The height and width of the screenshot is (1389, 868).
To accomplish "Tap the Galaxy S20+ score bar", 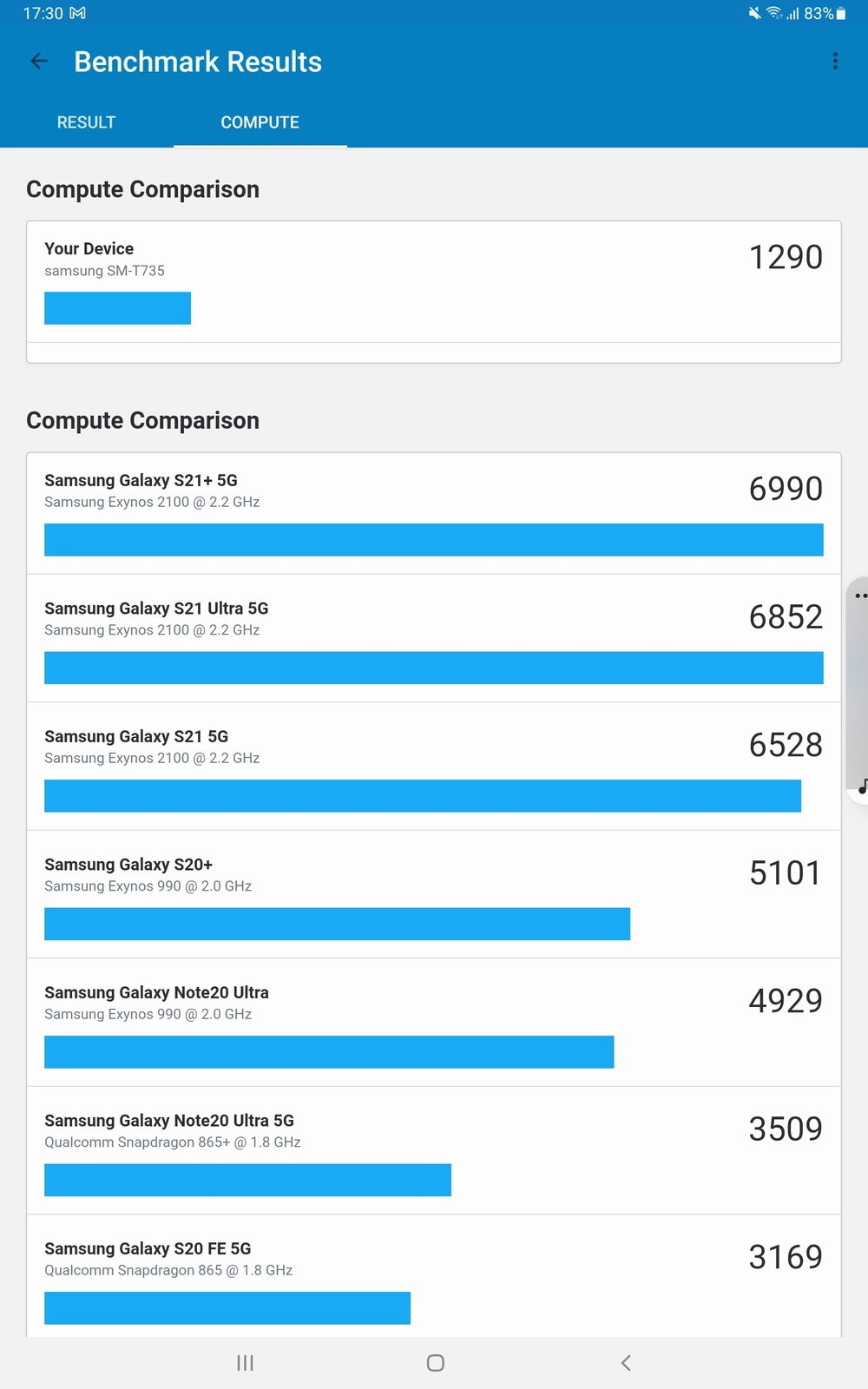I will [x=337, y=924].
